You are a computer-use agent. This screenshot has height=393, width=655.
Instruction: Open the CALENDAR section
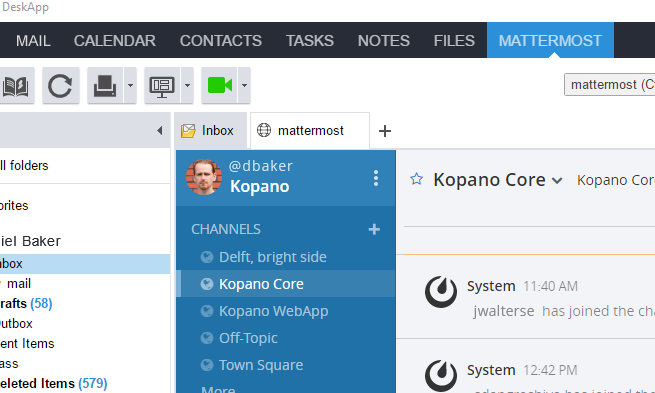(x=114, y=41)
